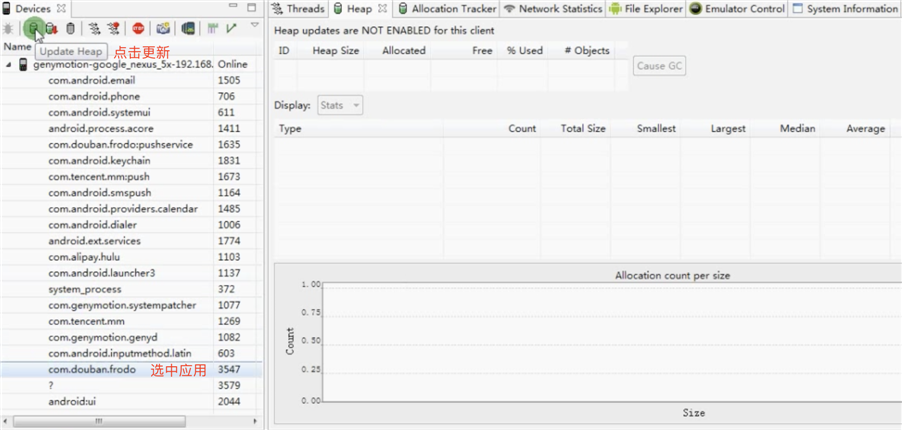
Task: Click the Cause GC button
Action: 659,66
